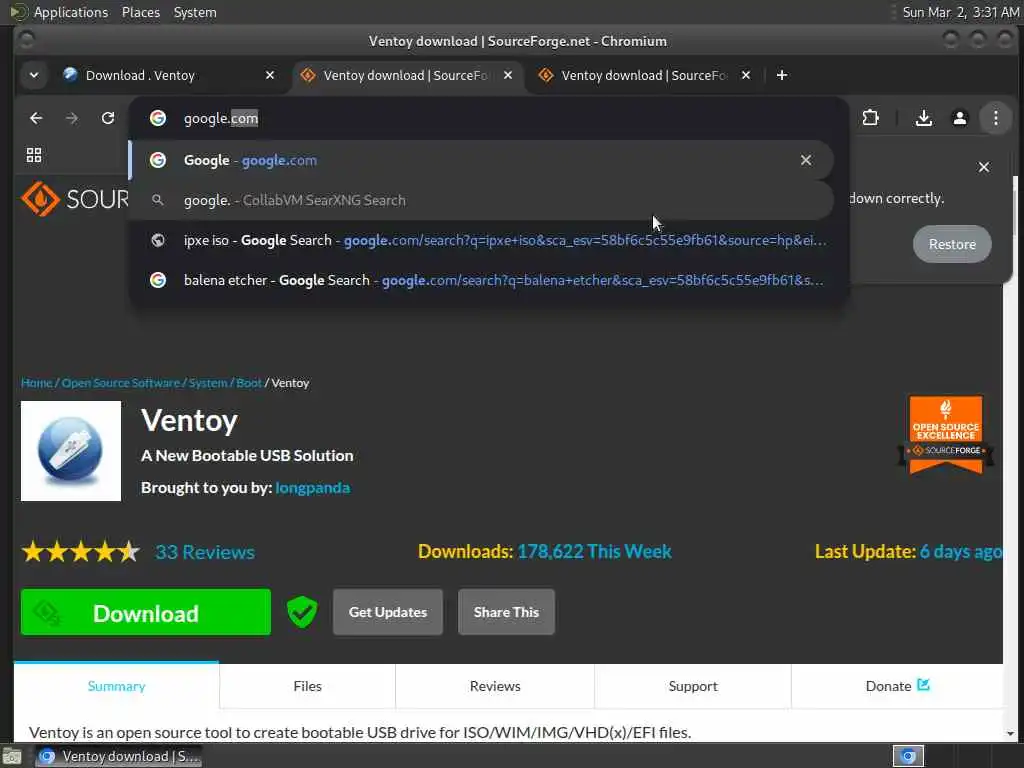This screenshot has width=1024, height=768.
Task: Open the Places menu
Action: coord(141,12)
